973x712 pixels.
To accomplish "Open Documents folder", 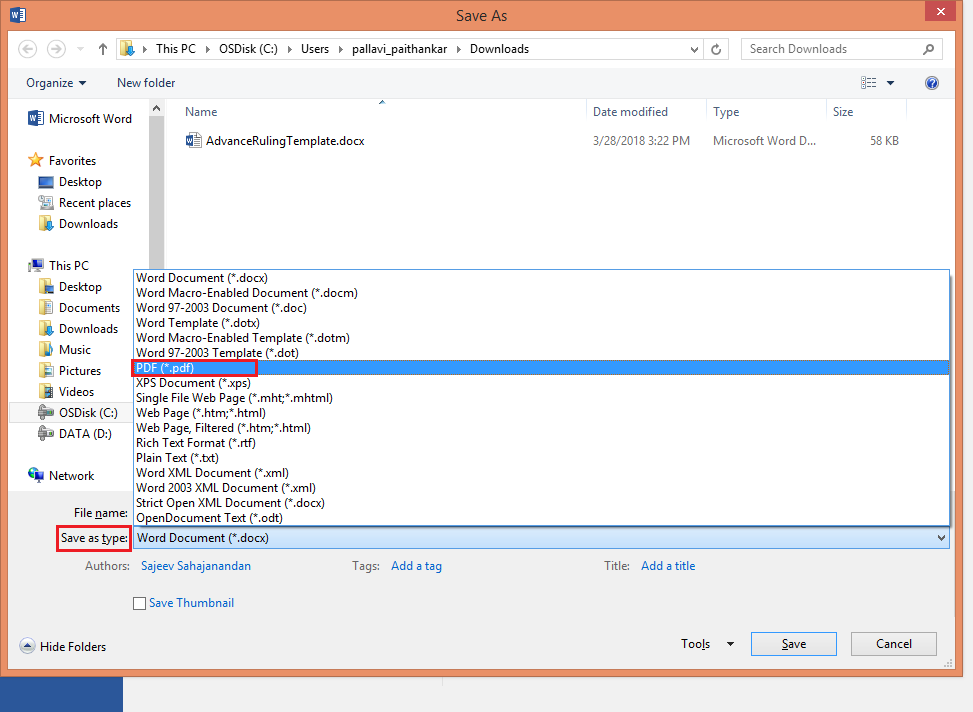I will [79, 308].
